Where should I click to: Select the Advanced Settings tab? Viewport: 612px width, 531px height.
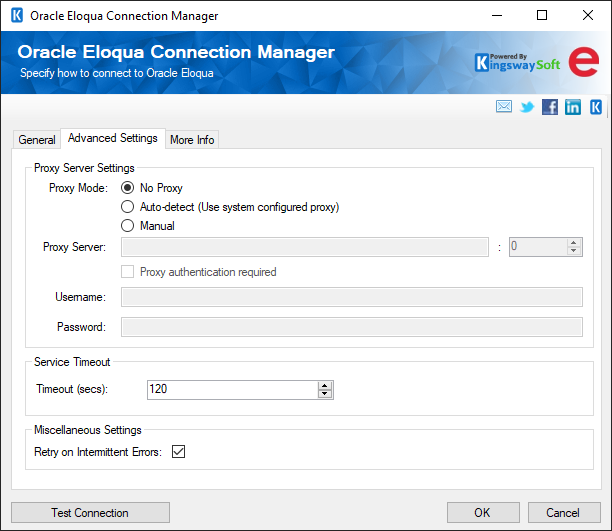113,138
